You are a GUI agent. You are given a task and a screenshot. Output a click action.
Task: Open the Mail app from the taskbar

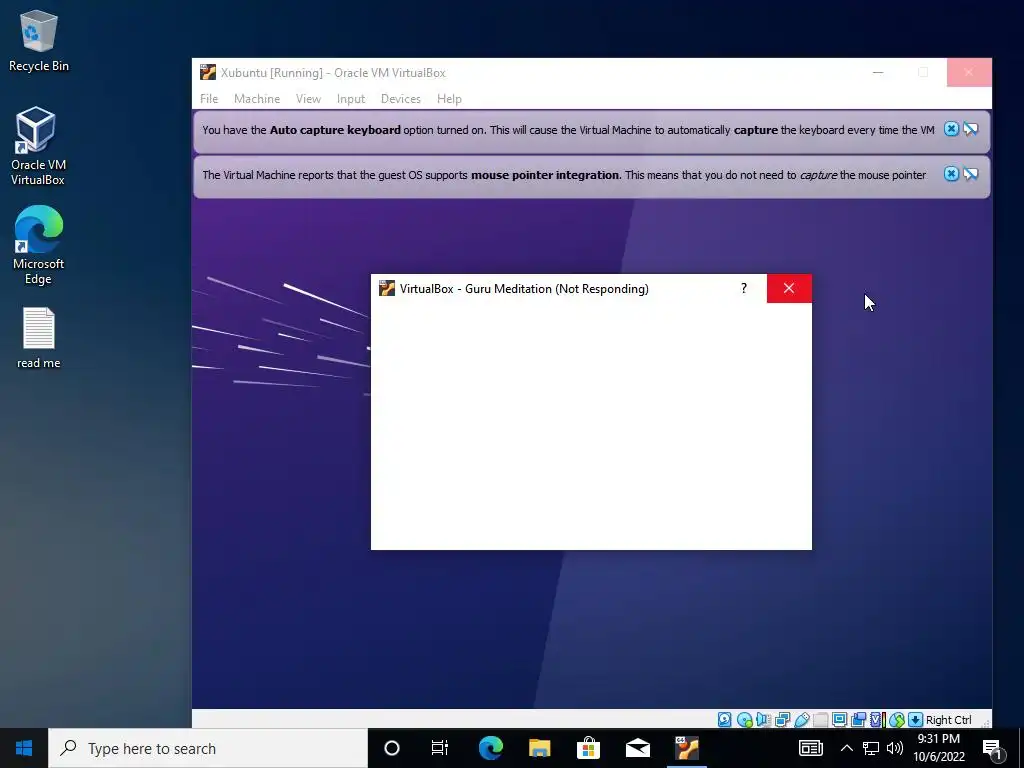637,748
